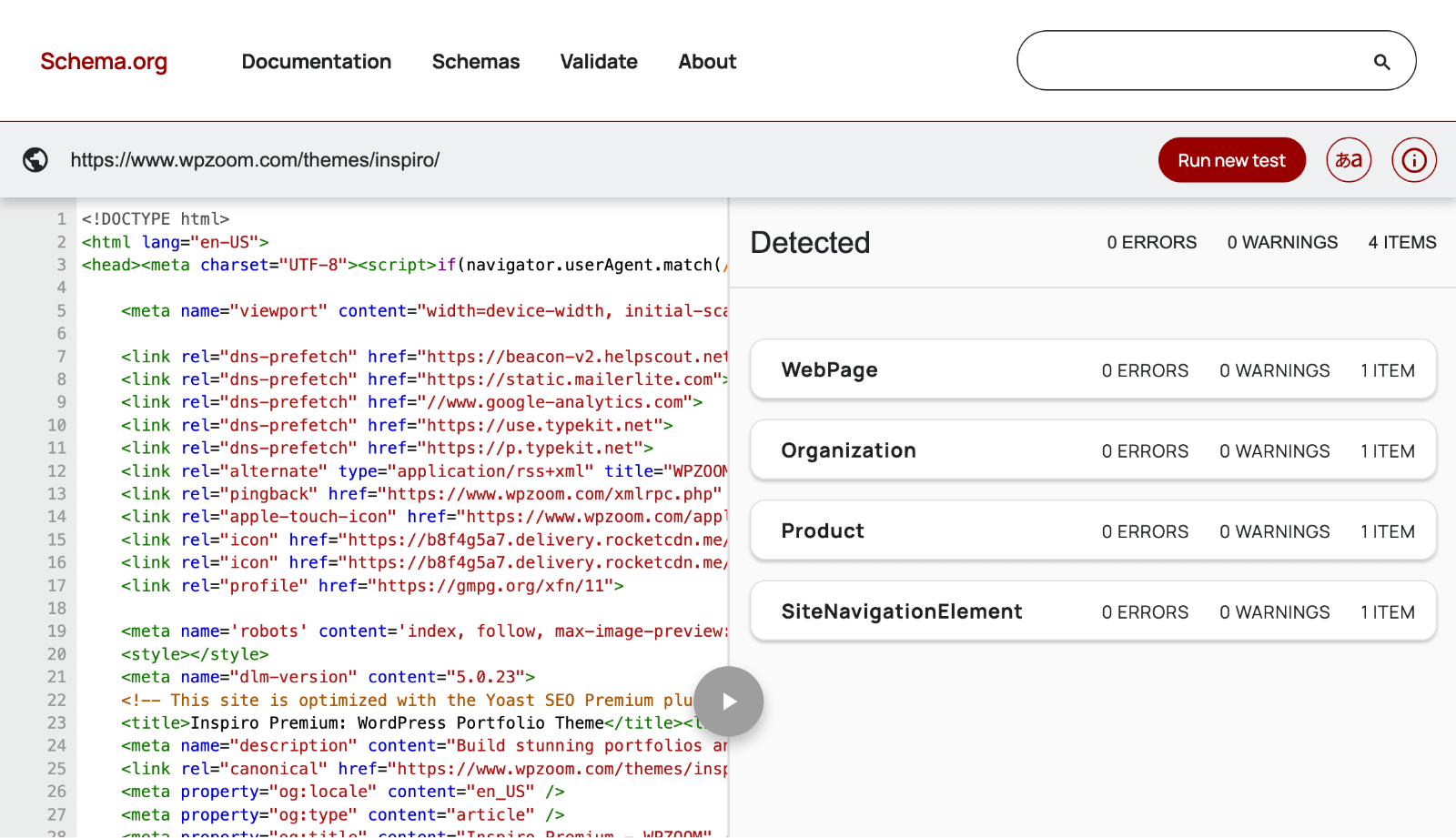This screenshot has height=838, width=1456.
Task: Click the 4 ITEMS count label
Action: [1400, 242]
